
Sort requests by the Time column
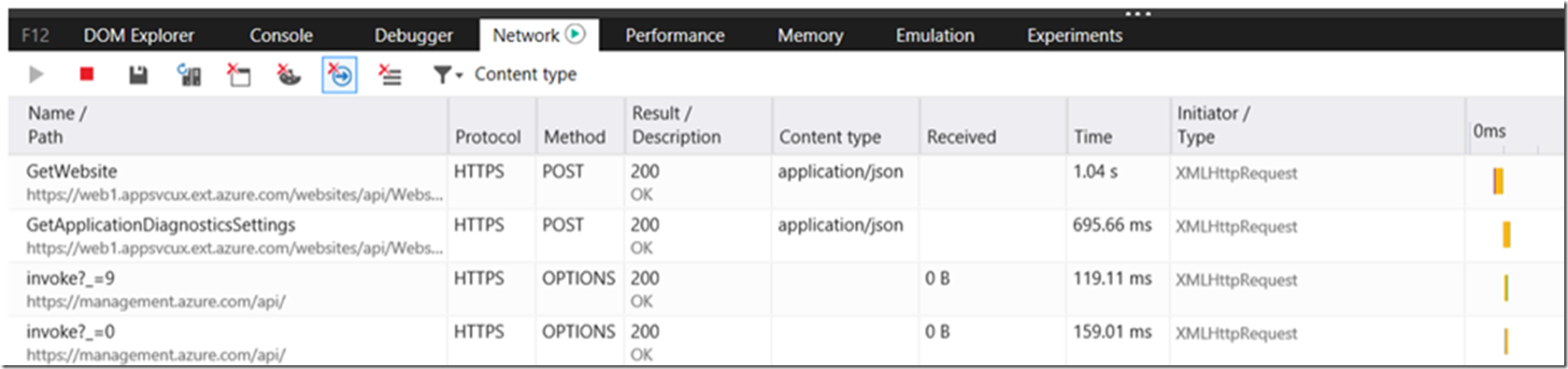(x=1093, y=137)
